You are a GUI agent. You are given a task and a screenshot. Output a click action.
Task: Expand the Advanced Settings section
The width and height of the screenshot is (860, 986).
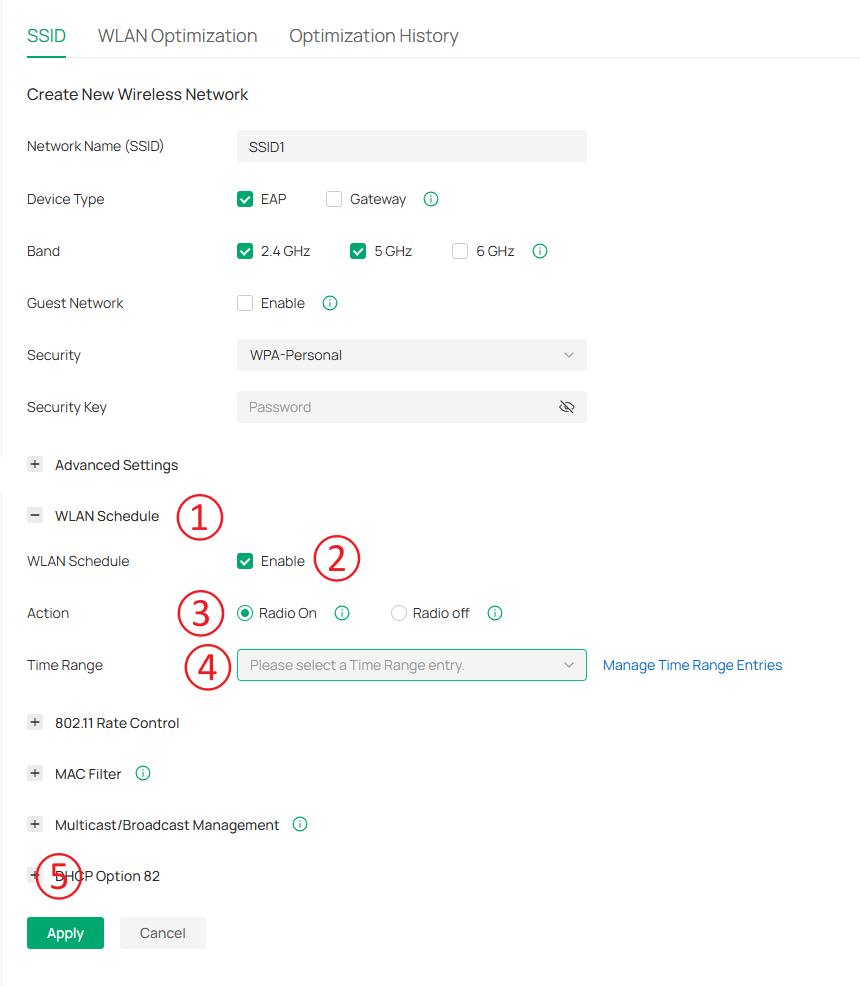(35, 464)
